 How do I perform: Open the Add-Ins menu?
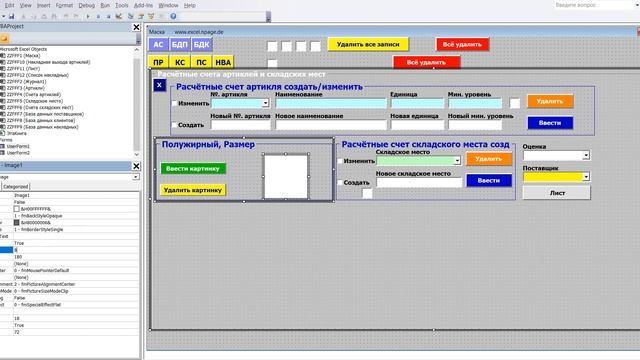point(143,5)
